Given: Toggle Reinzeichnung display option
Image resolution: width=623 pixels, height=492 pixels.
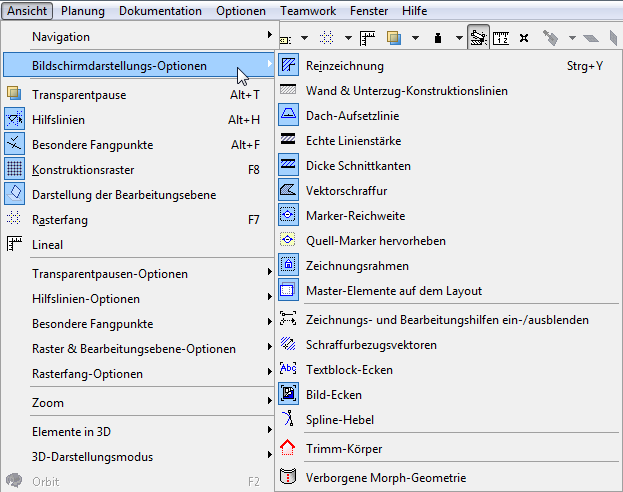Looking at the screenshot, I should pyautogui.click(x=448, y=66).
